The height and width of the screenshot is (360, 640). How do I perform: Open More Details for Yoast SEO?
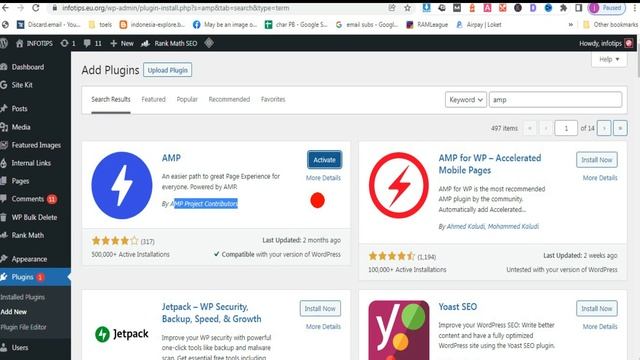pos(600,327)
